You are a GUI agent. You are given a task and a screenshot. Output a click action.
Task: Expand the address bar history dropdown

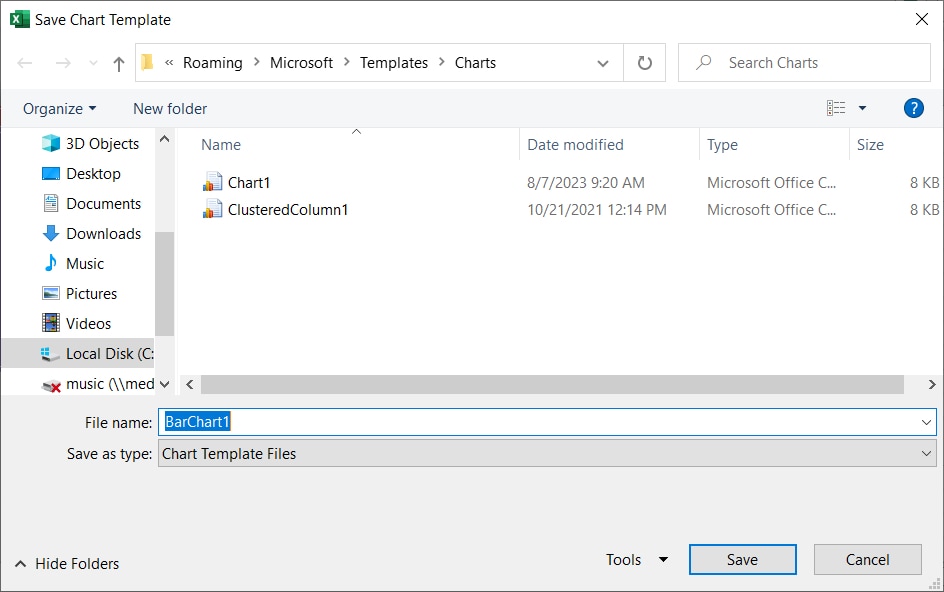603,63
